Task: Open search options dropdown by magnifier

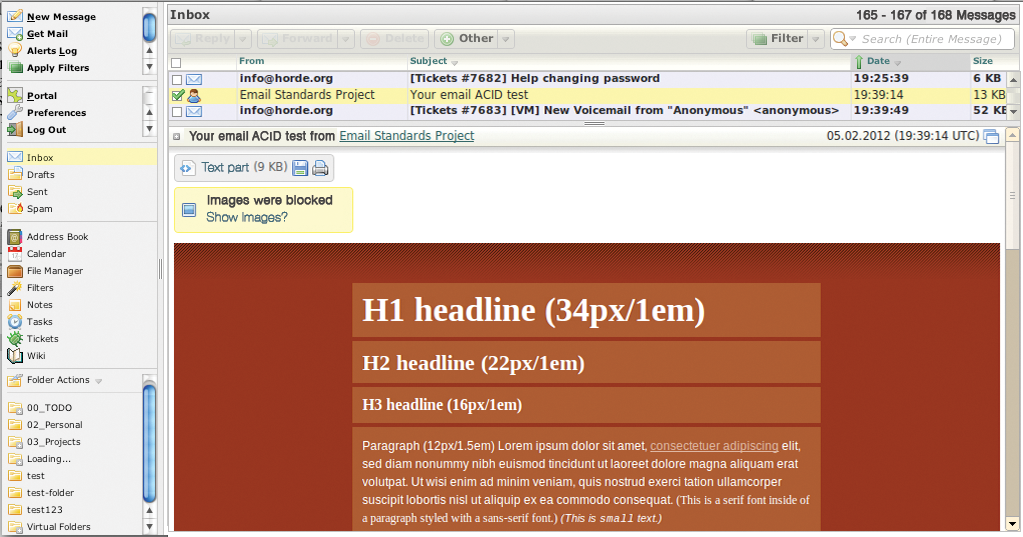Action: click(852, 39)
